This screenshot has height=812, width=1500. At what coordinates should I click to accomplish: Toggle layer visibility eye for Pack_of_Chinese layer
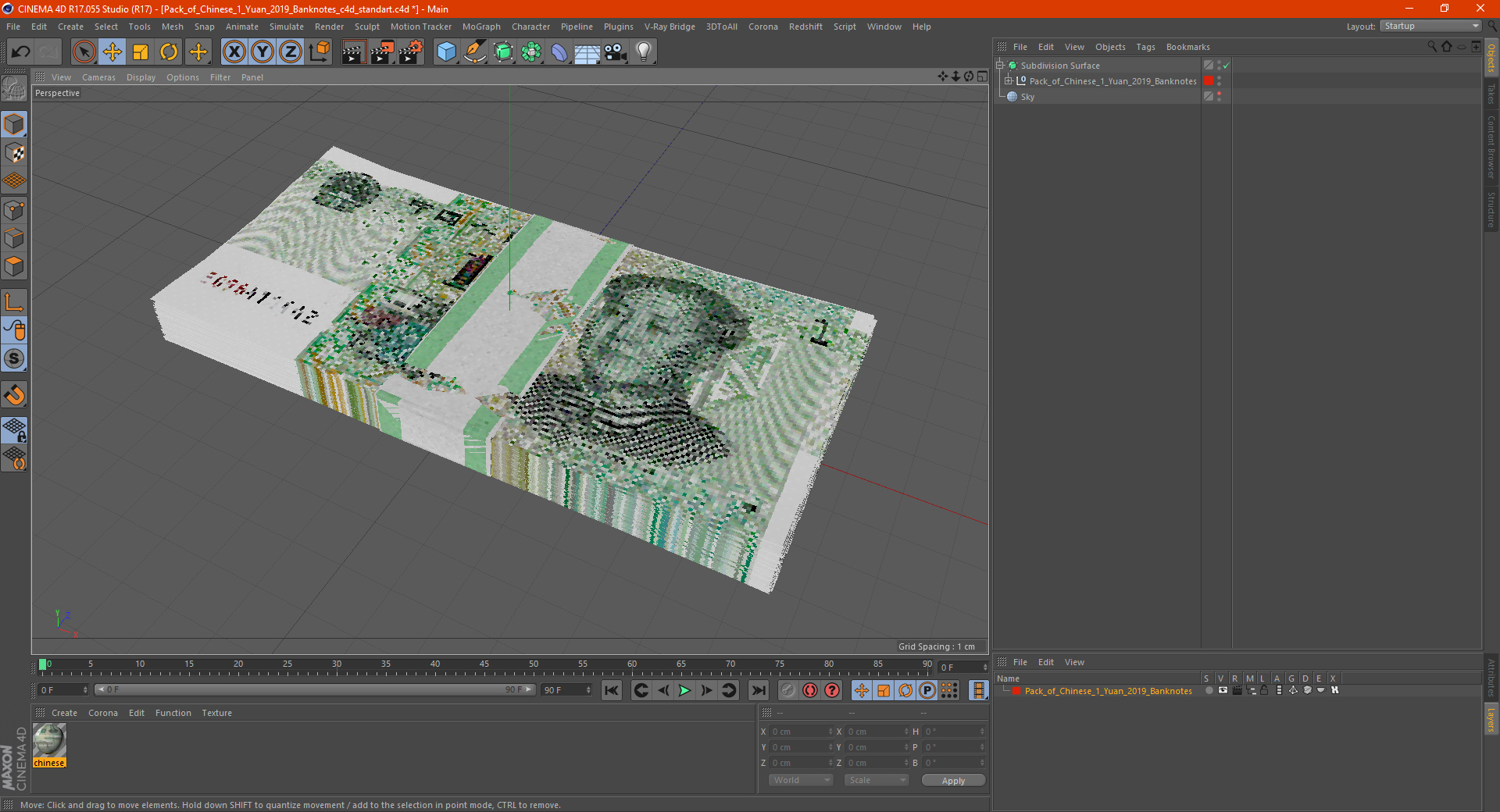[1223, 690]
